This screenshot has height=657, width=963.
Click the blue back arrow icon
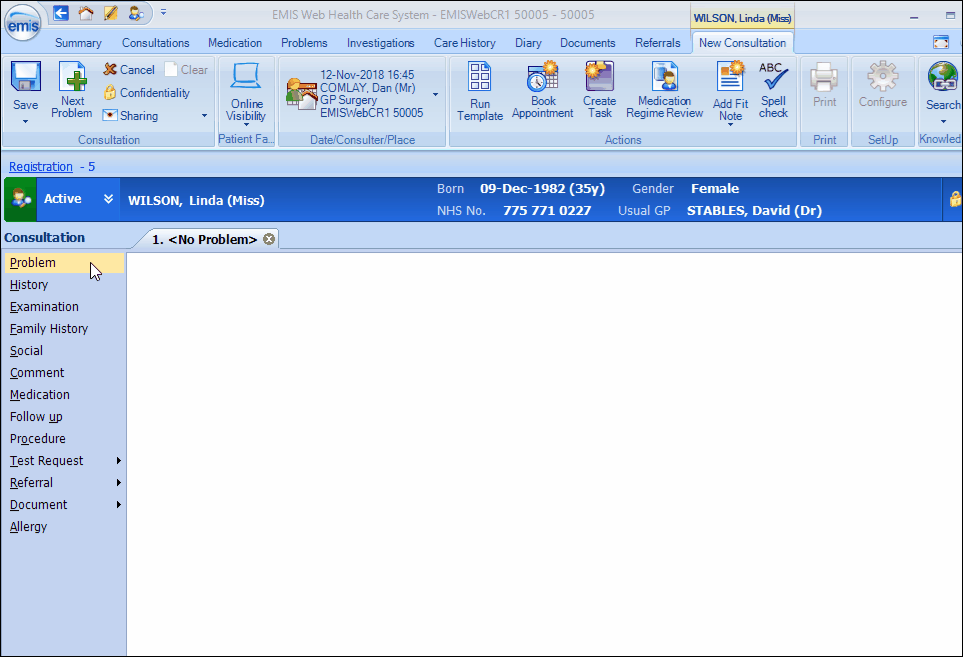[x=61, y=12]
